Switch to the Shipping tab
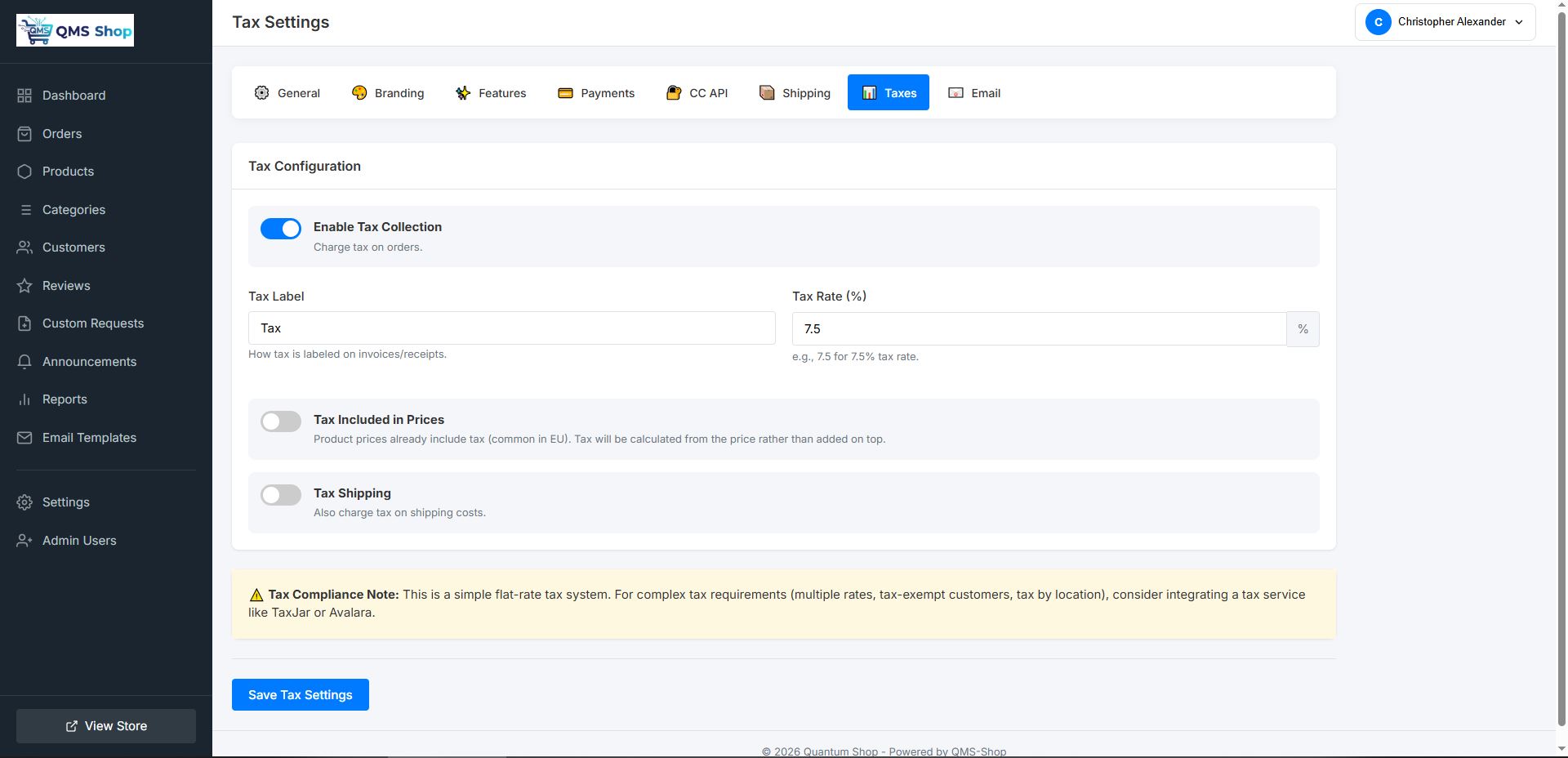1568x758 pixels. 795,93
